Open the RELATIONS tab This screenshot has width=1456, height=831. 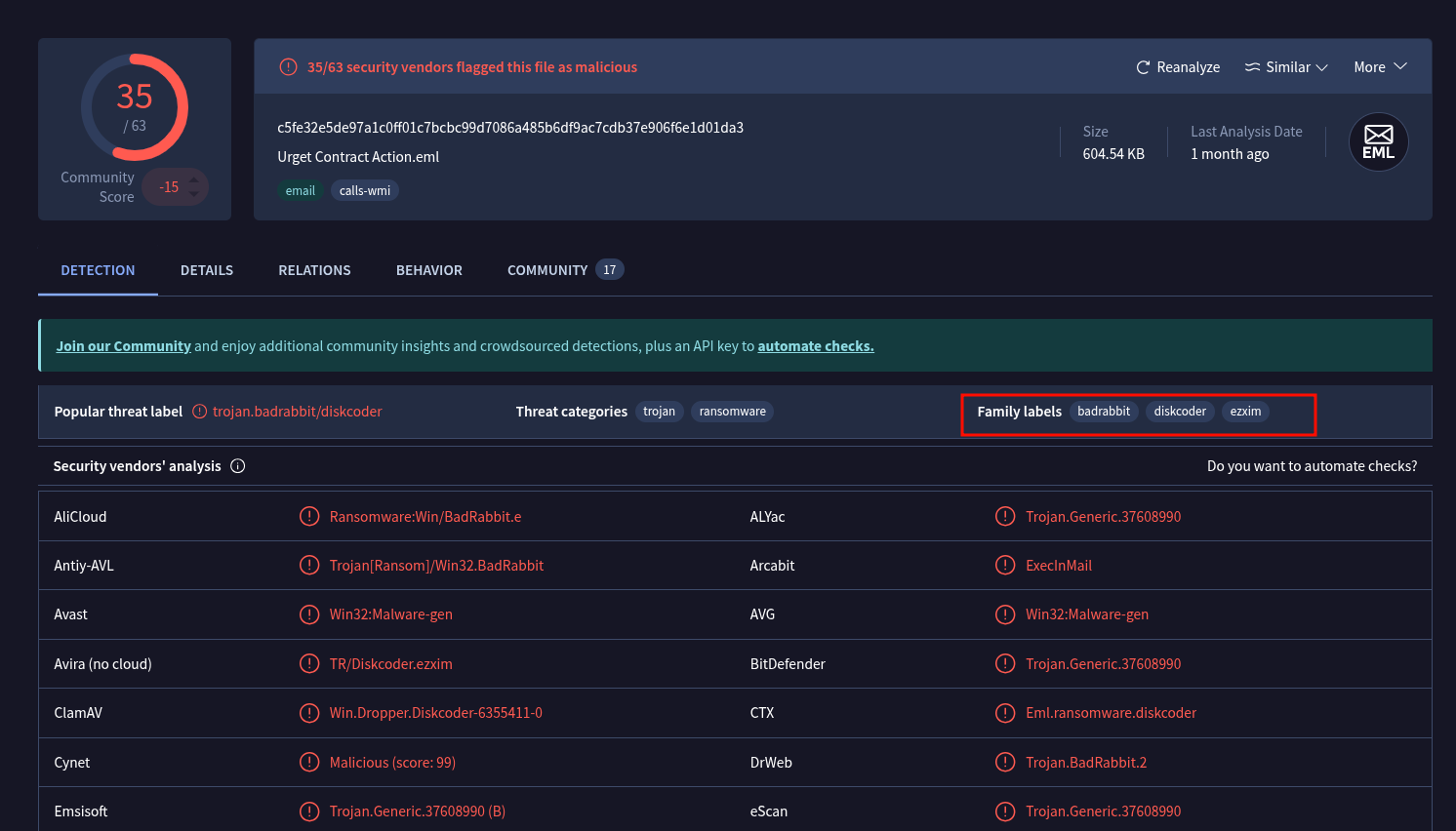pos(314,270)
